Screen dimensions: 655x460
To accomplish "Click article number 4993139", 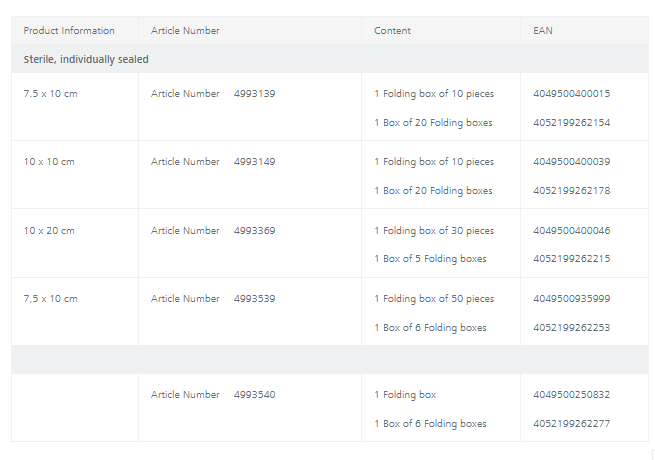I will 254,94.
